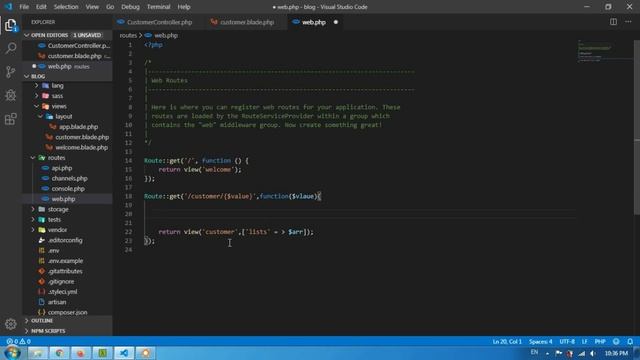Expand the lang folder

click(x=57, y=86)
